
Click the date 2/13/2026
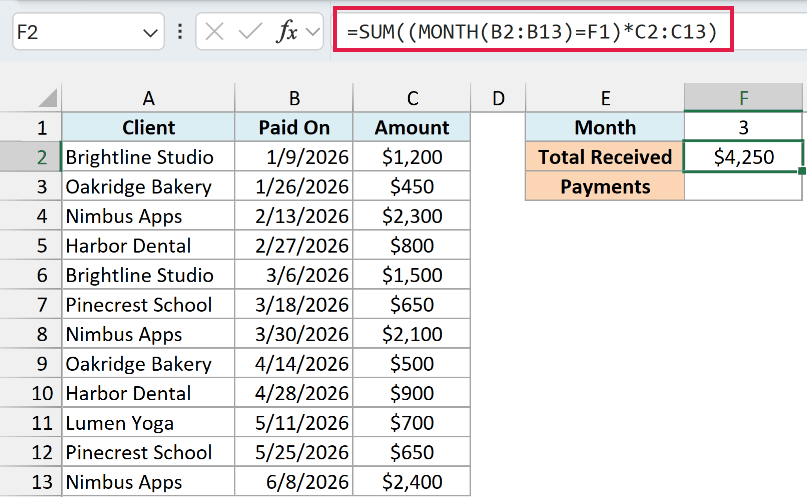click(x=294, y=216)
